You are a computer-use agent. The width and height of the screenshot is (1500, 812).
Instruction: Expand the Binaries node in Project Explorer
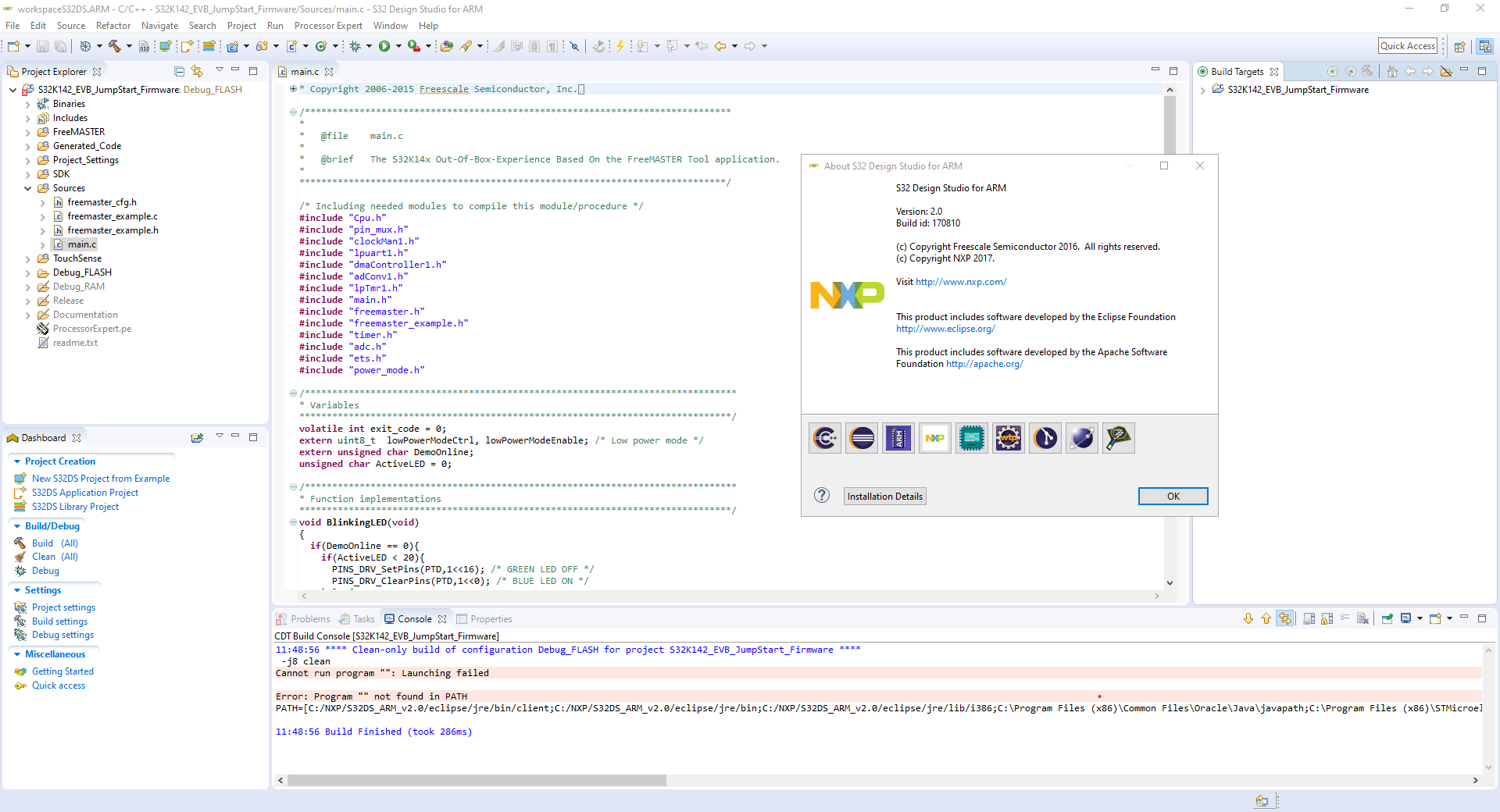[x=27, y=104]
